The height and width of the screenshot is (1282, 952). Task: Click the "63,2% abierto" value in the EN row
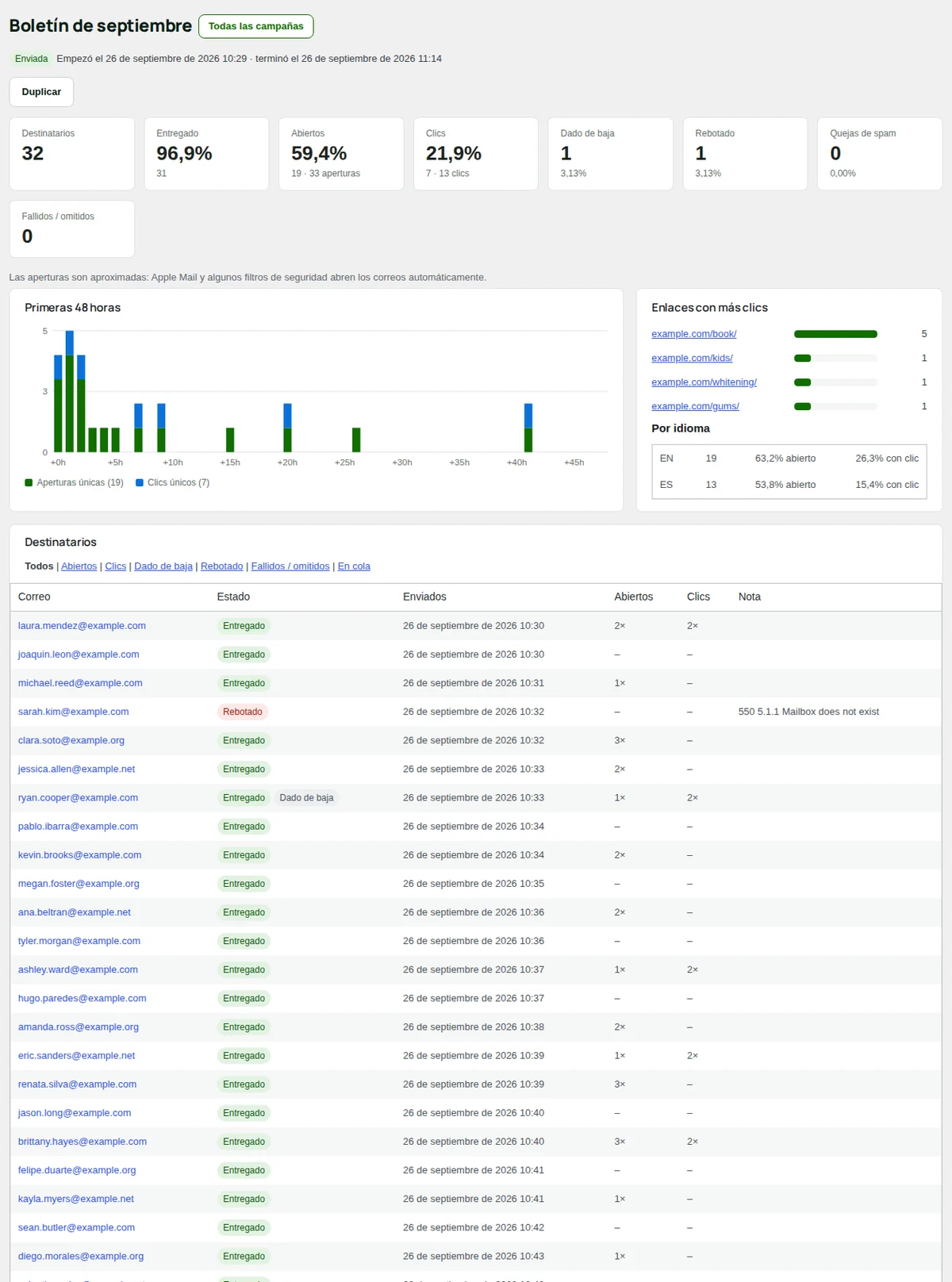[785, 459]
